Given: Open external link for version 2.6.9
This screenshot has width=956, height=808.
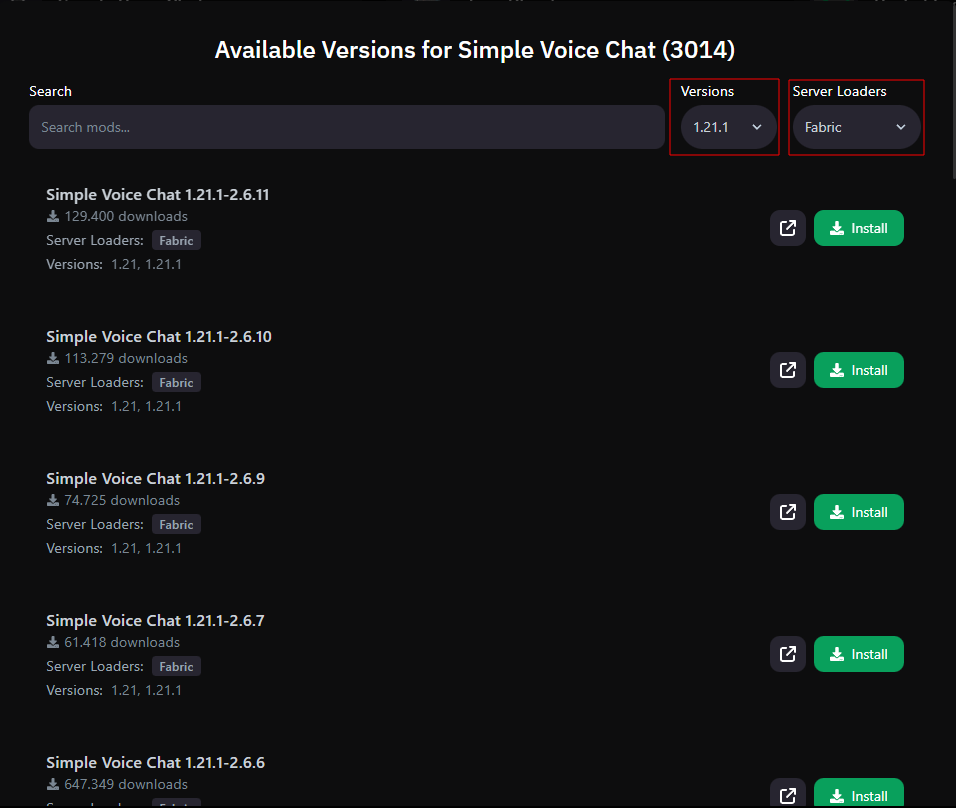Looking at the screenshot, I should point(788,512).
